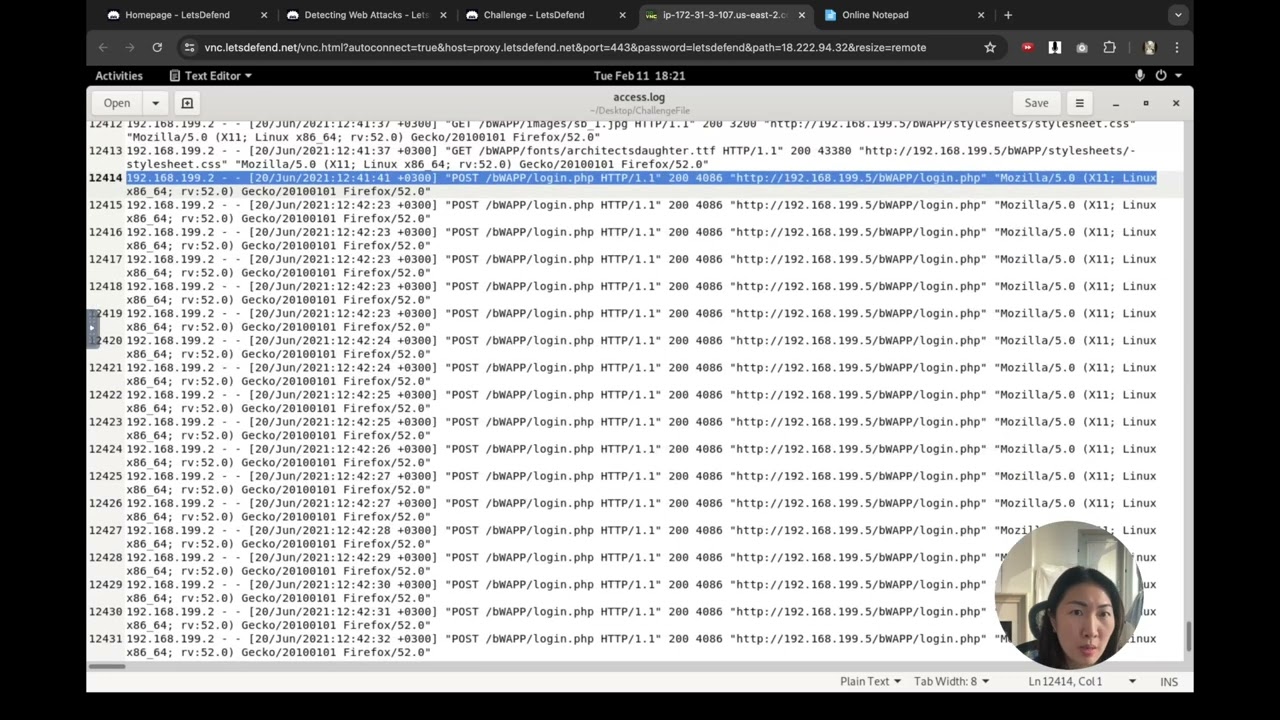Viewport: 1280px width, 720px height.
Task: Expand recent files arrow next to Open
Action: coord(155,103)
